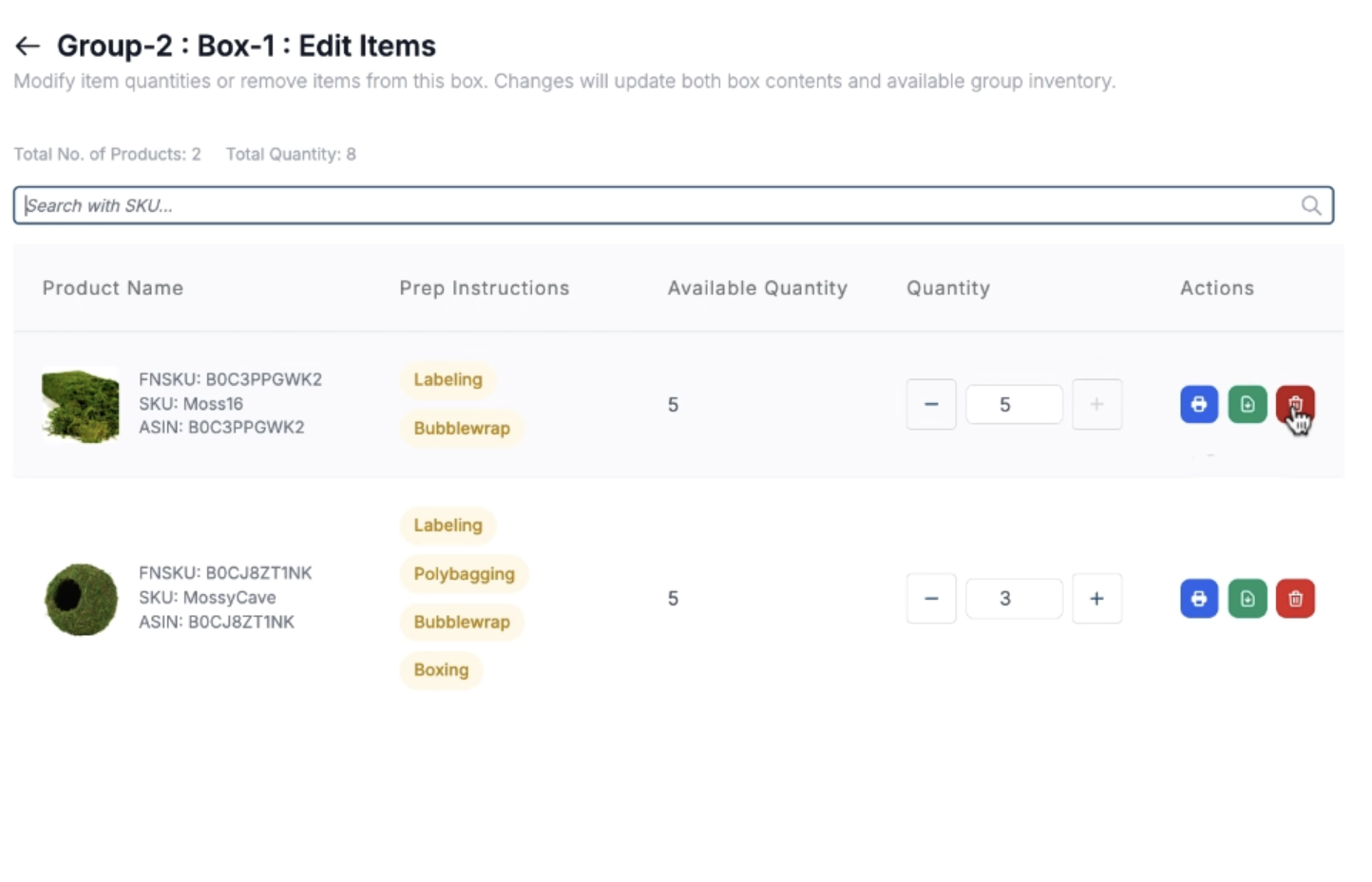Click the back arrow beside Group-2 title
Image resolution: width=1372 pixels, height=882 pixels.
click(x=28, y=46)
